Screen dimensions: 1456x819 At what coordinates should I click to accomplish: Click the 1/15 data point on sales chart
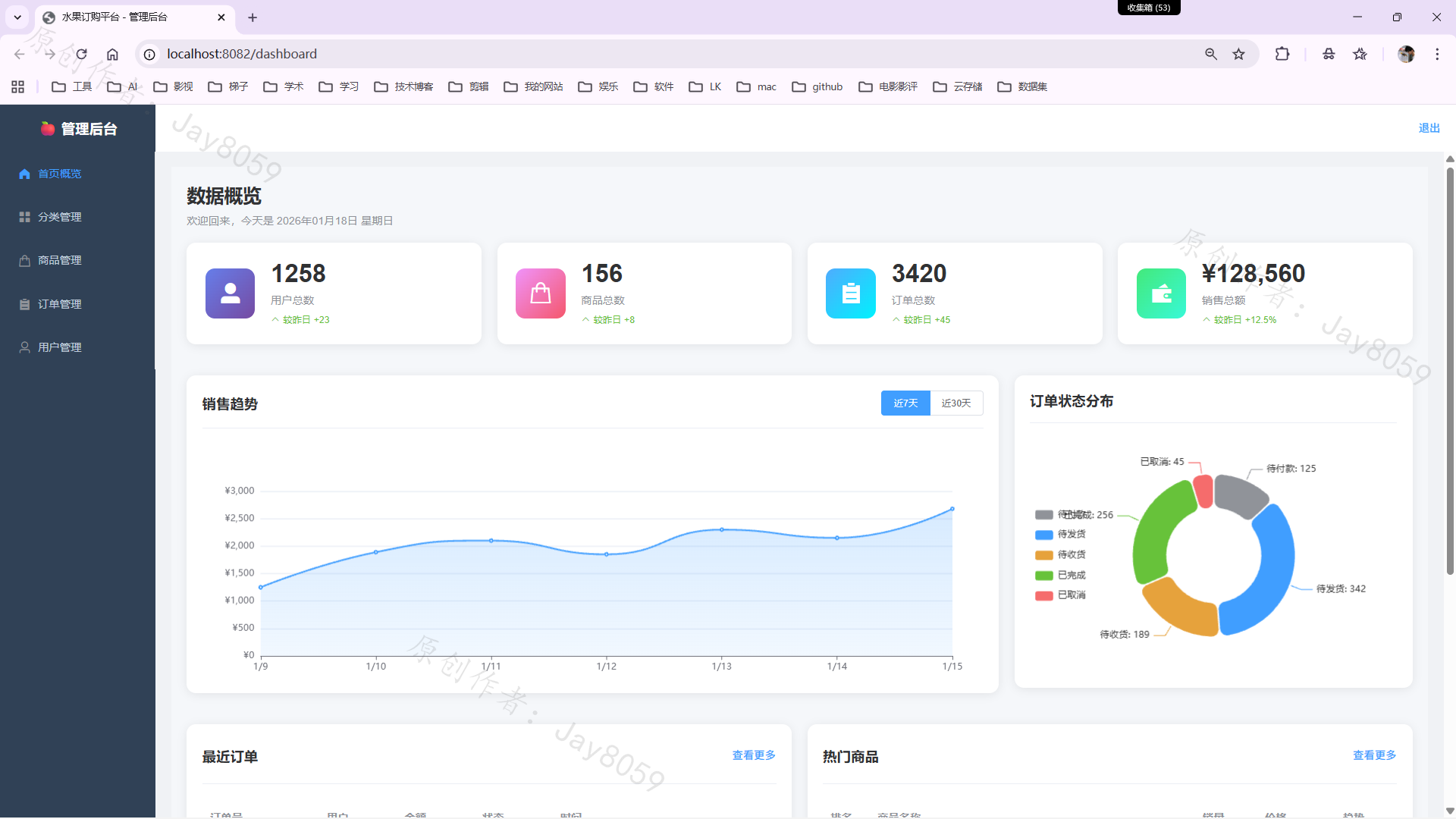tap(952, 509)
